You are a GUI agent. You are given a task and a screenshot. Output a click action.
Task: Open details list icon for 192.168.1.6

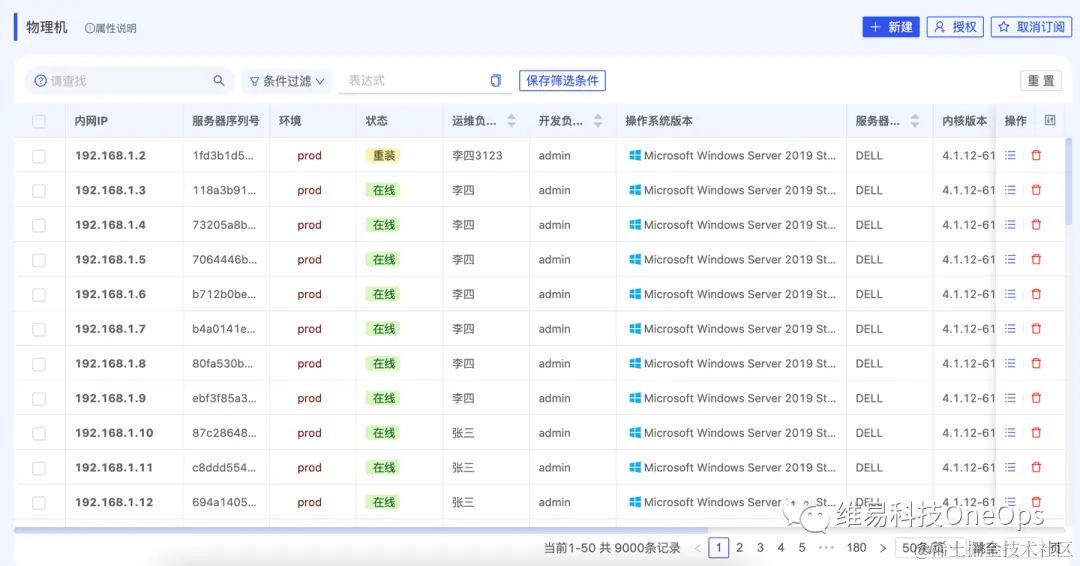[x=1010, y=294]
